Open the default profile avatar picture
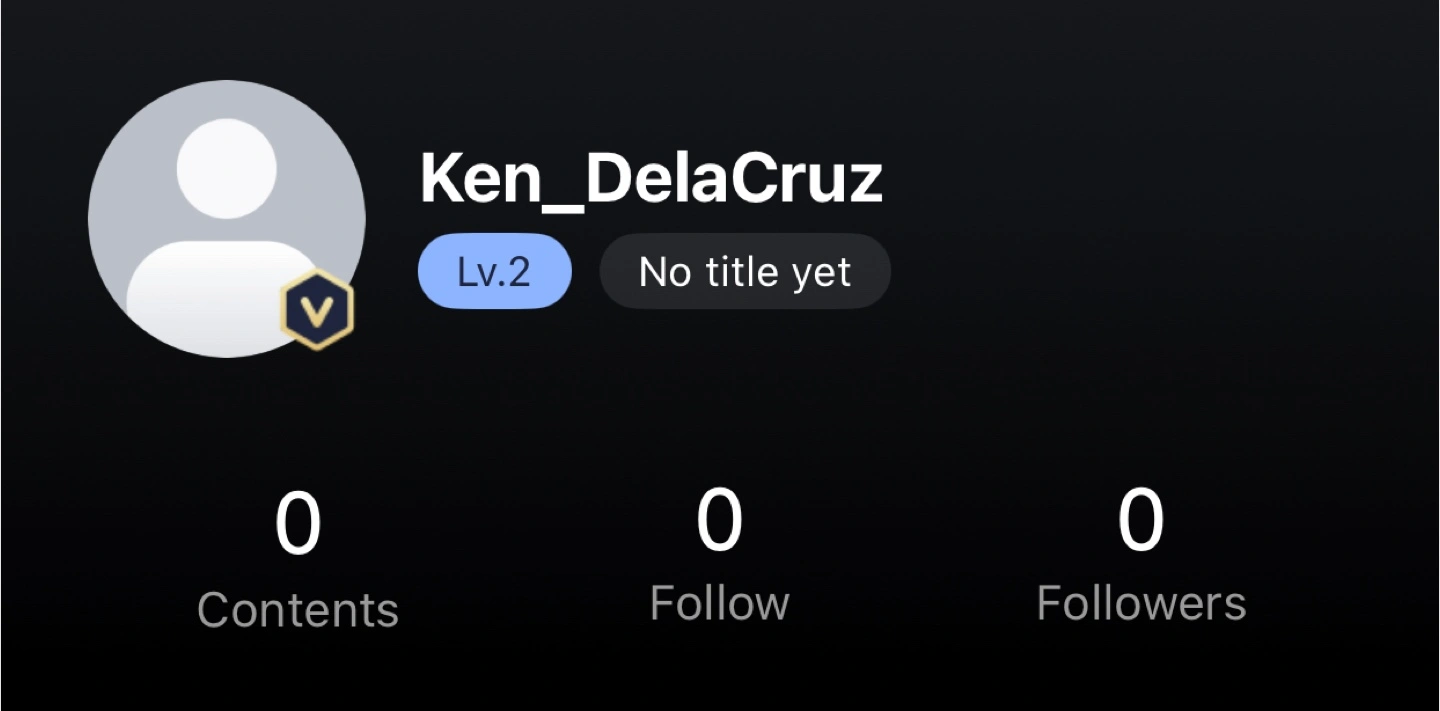Viewport: 1440px width, 711px height. [227, 218]
